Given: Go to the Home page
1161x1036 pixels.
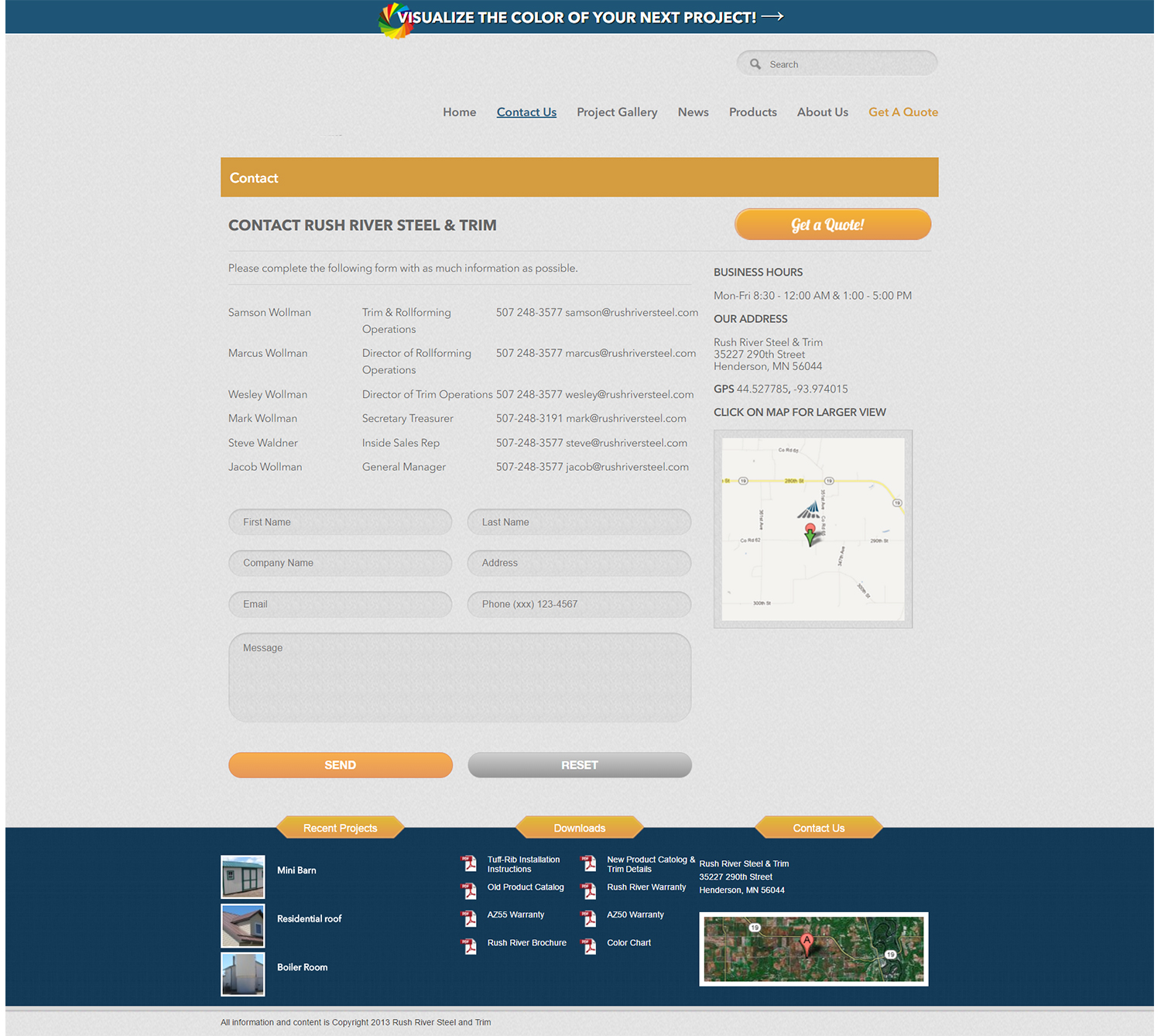Looking at the screenshot, I should (460, 112).
